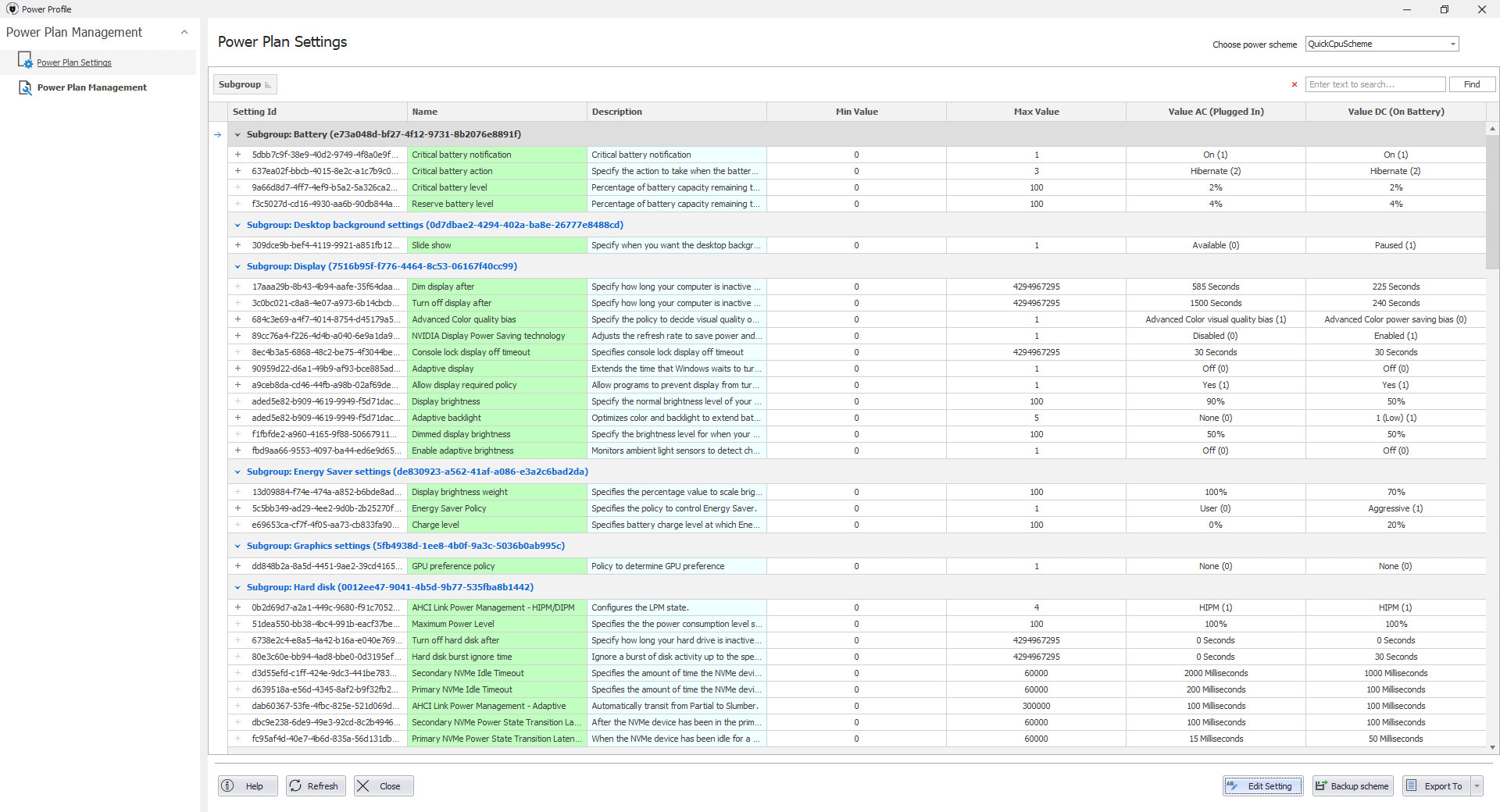This screenshot has height=812, width=1500.
Task: Select the Turn off display after name cell
Action: pos(497,303)
